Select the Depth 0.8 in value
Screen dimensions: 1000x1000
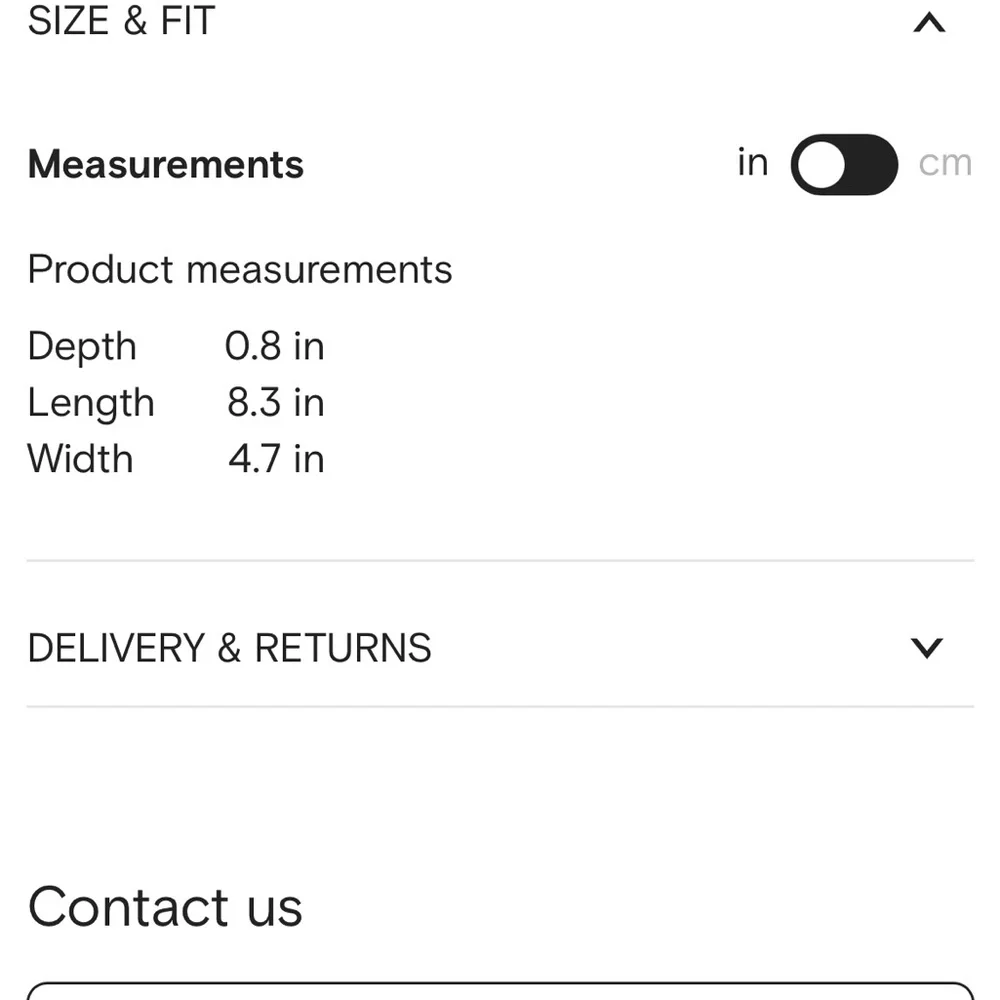275,346
